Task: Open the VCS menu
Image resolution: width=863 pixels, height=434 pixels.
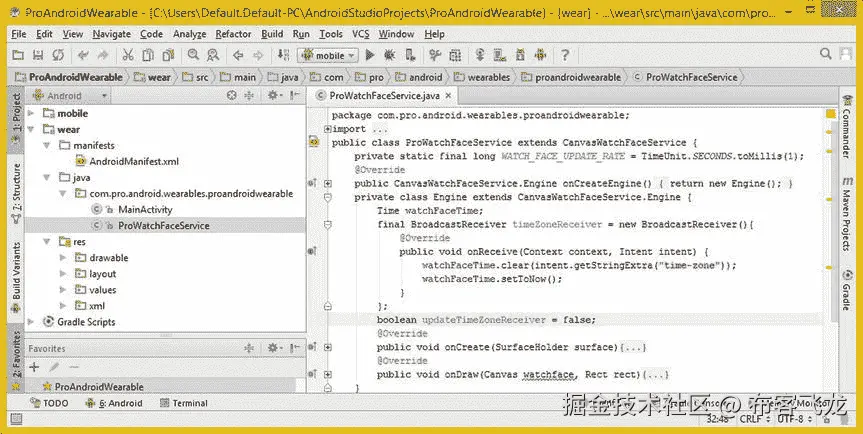Action: tap(361, 34)
